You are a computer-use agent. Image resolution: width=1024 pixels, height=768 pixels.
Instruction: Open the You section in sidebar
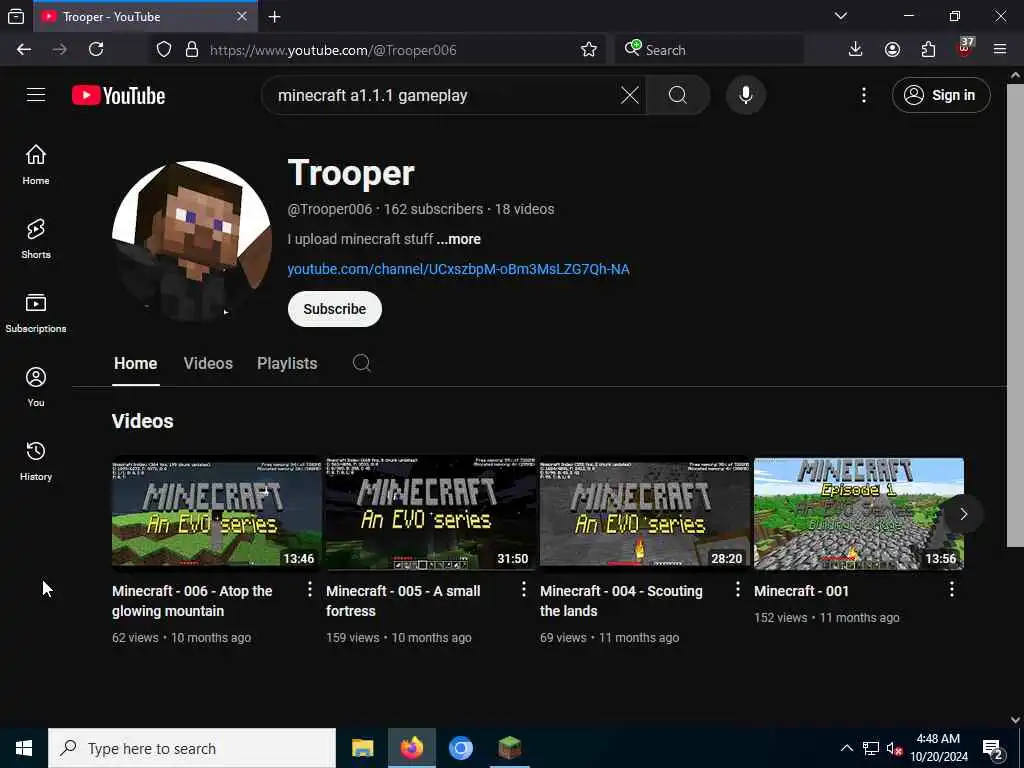36,387
